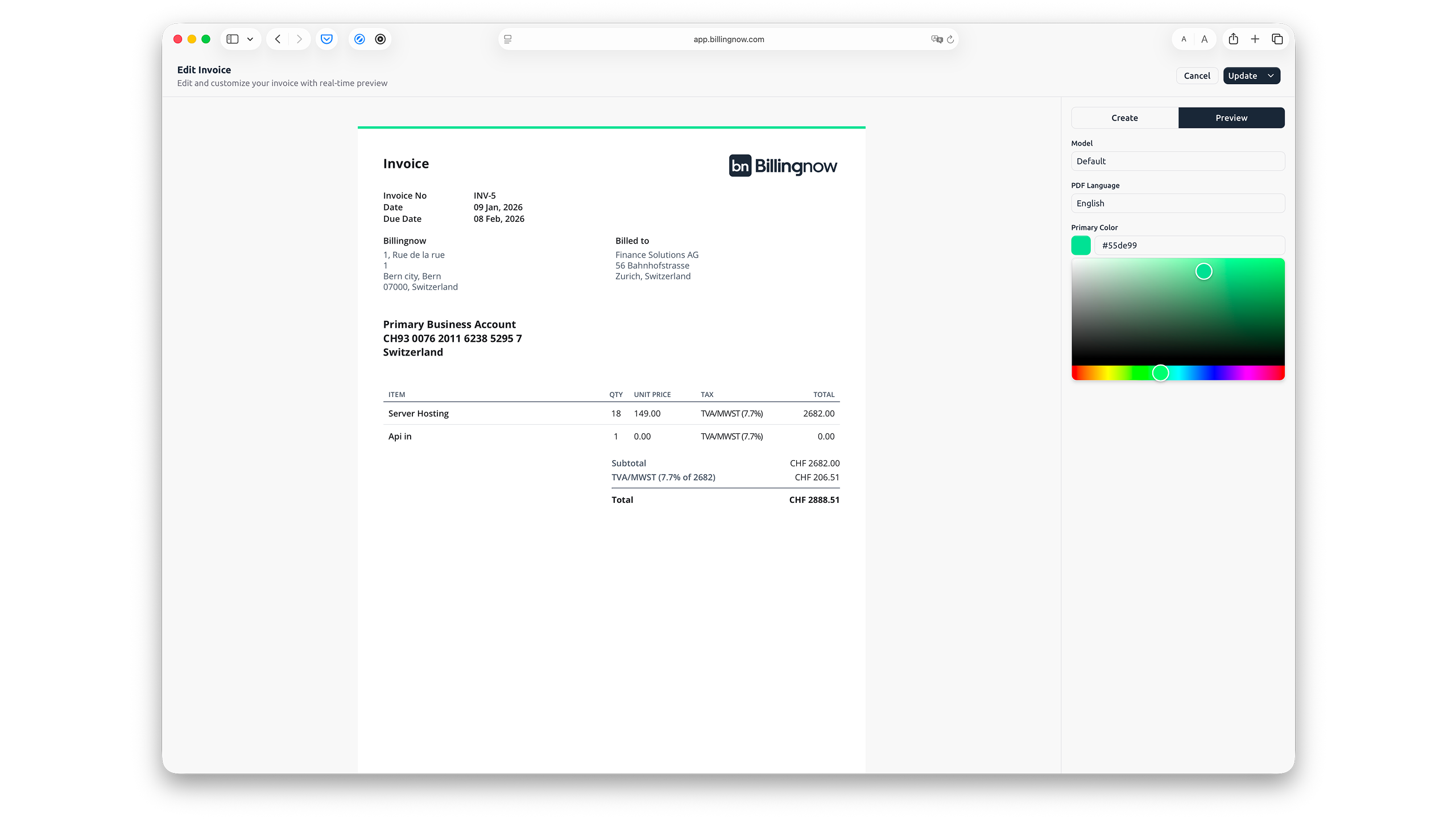The image size is (1456, 819).
Task: Open Reader view from the address bar
Action: click(x=507, y=39)
